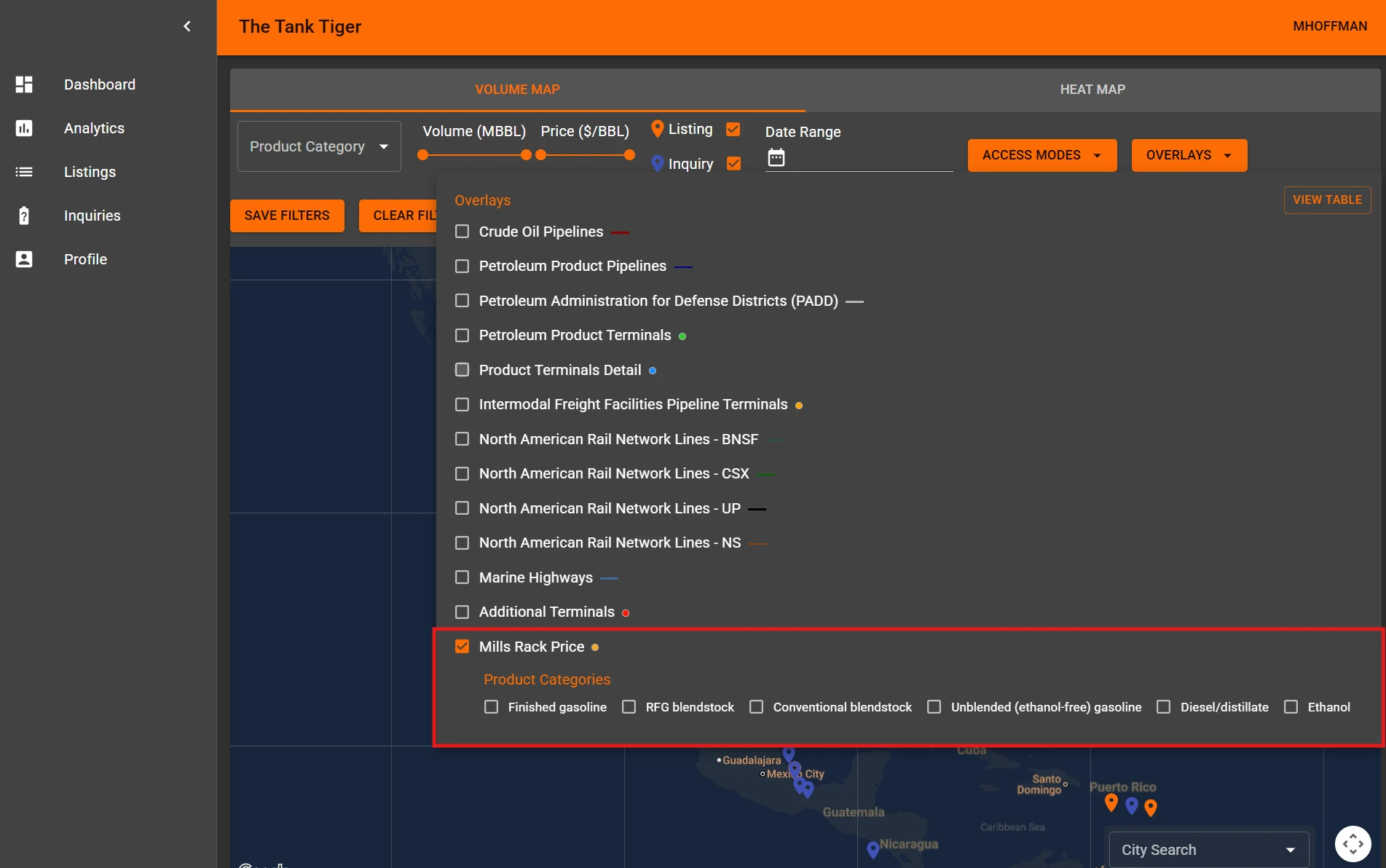Open the Inquiries question-mark icon
The height and width of the screenshot is (868, 1386).
pyautogui.click(x=24, y=216)
